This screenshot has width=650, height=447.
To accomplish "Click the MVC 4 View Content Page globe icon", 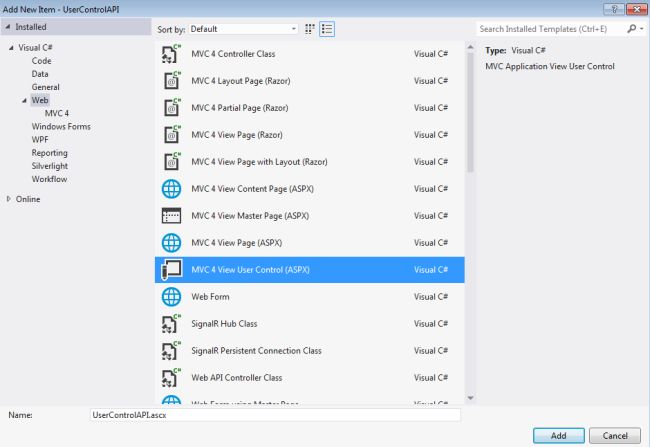I will 171,189.
